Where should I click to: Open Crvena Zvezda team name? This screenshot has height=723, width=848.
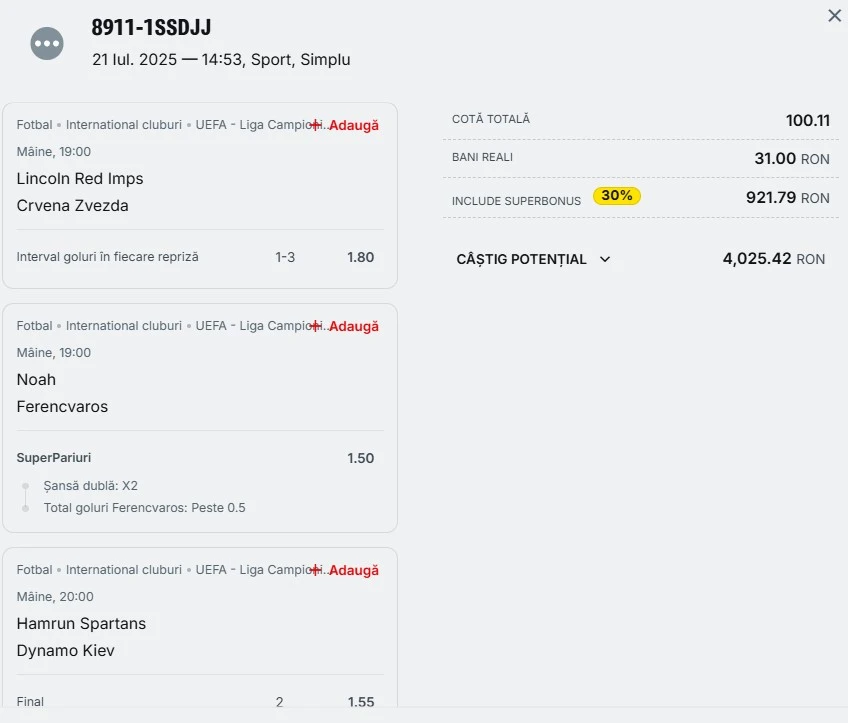tap(72, 205)
